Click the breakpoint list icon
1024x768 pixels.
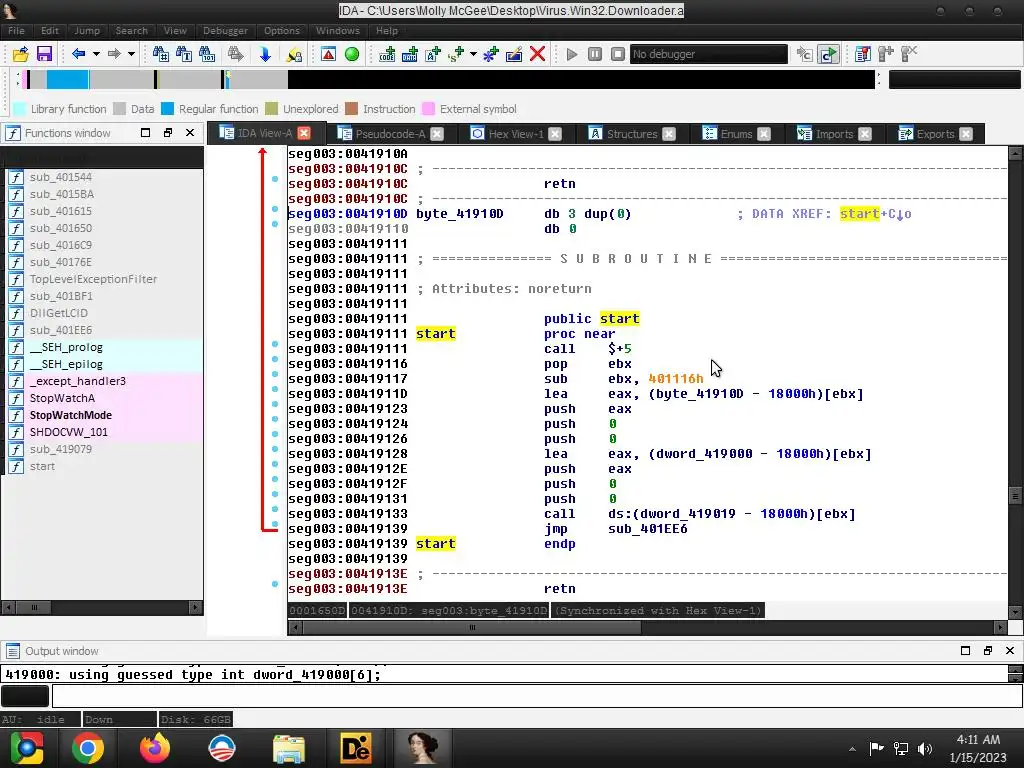pyautogui.click(x=863, y=54)
